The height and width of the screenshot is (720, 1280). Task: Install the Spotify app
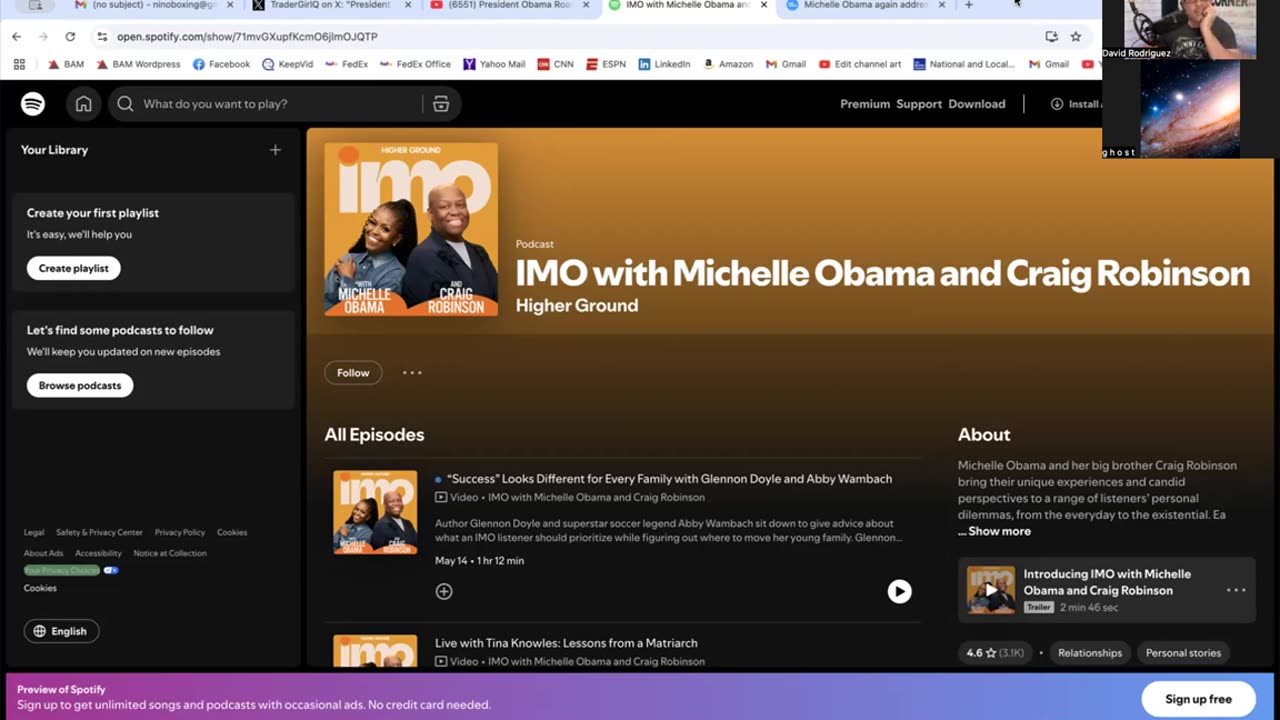1076,104
